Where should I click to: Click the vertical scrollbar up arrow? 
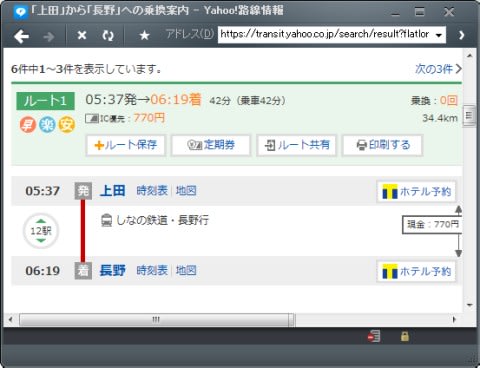pos(470,56)
